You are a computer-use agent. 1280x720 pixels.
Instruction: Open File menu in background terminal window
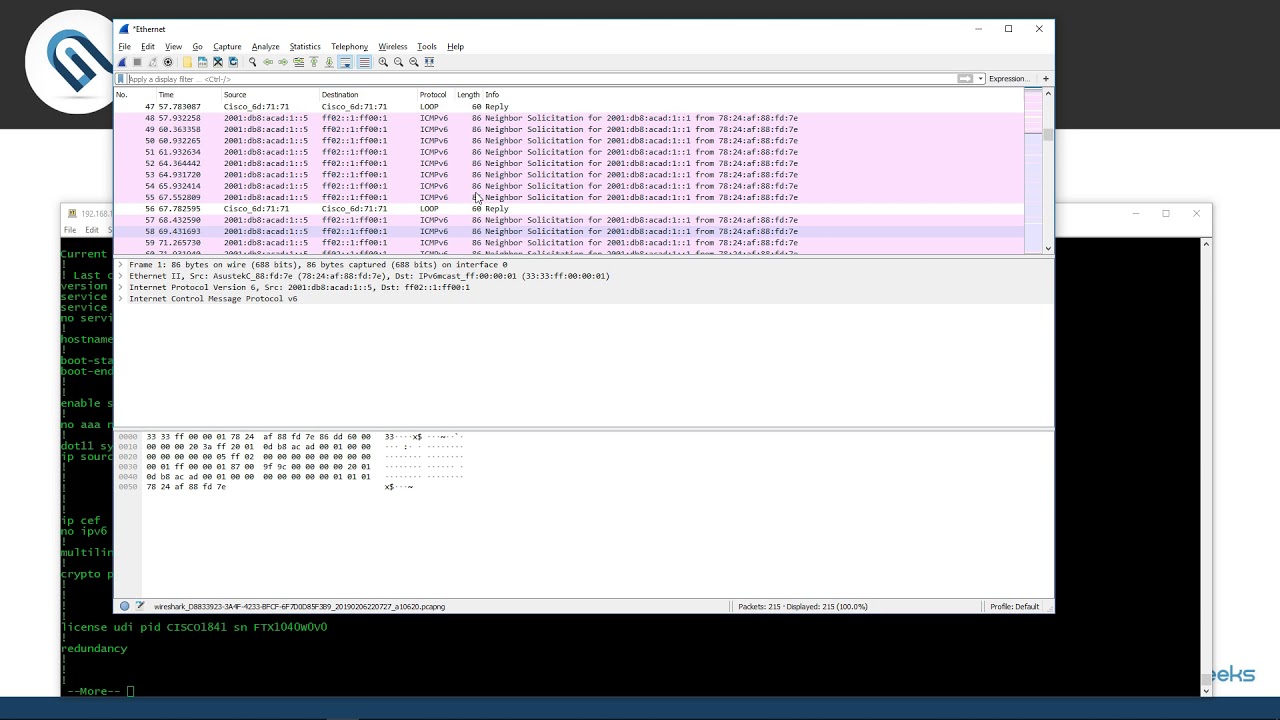coord(70,230)
